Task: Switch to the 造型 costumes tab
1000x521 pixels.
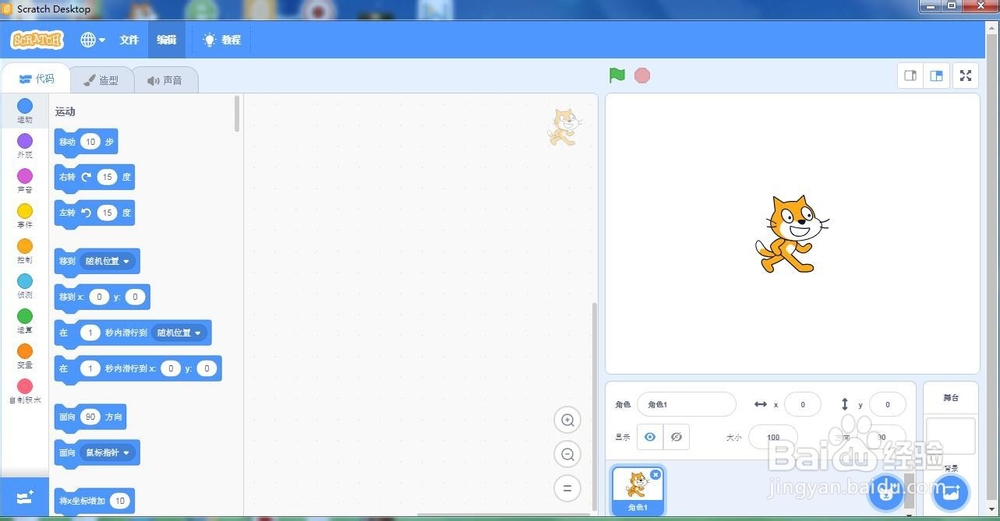Action: [101, 80]
